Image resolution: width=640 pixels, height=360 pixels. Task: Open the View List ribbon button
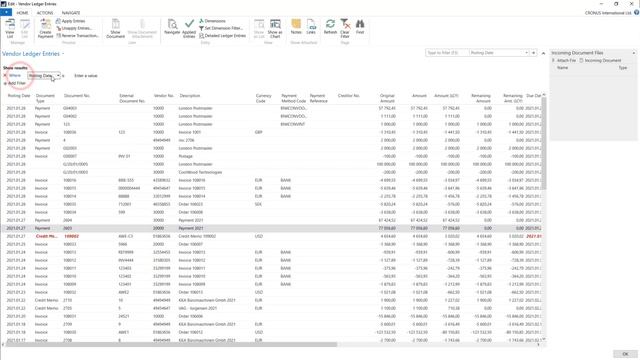(x=10, y=28)
